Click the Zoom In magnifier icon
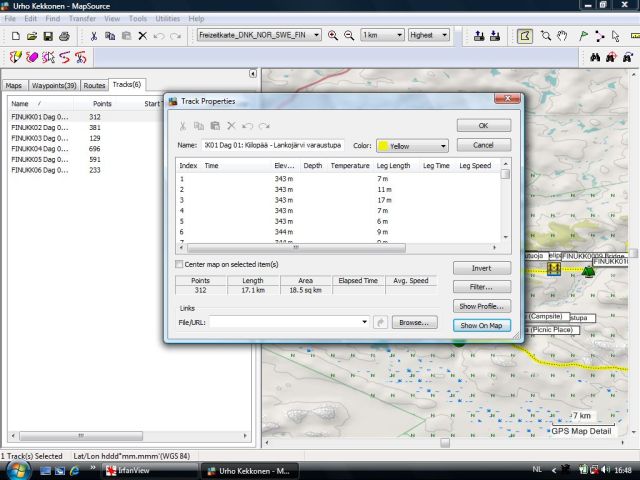This screenshot has height=480, width=640. pyautogui.click(x=333, y=35)
